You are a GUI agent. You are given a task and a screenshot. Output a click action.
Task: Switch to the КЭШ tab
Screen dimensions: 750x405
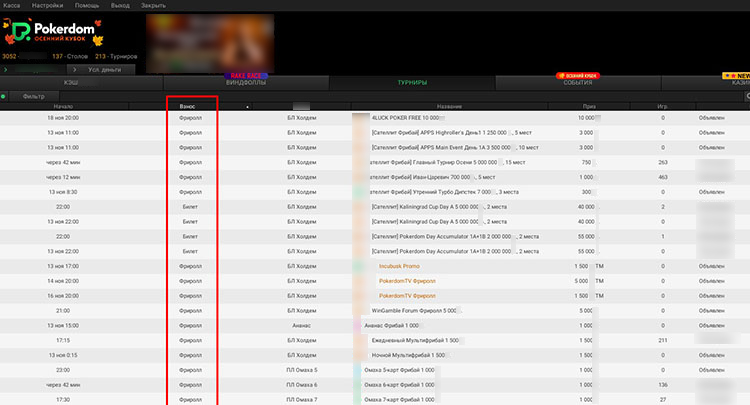click(x=81, y=83)
